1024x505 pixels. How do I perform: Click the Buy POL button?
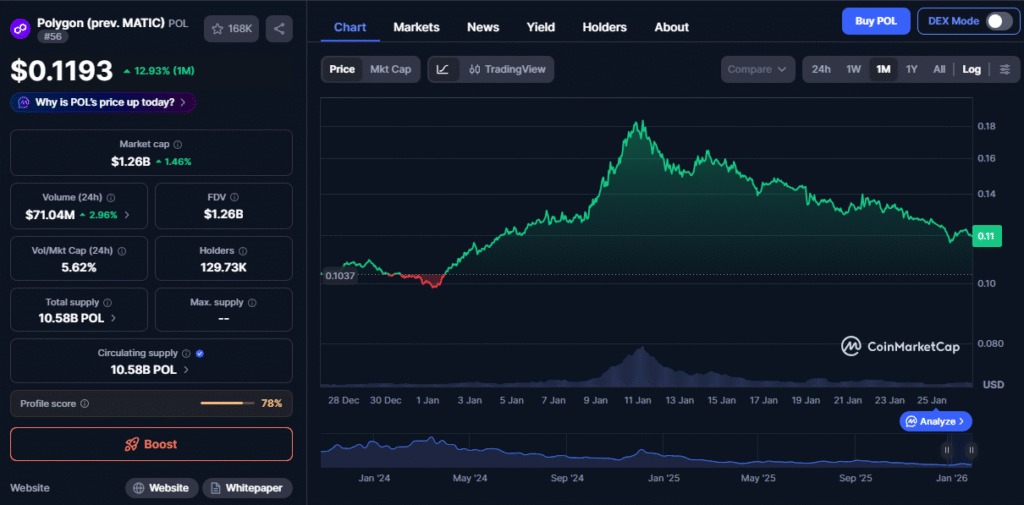coord(875,21)
